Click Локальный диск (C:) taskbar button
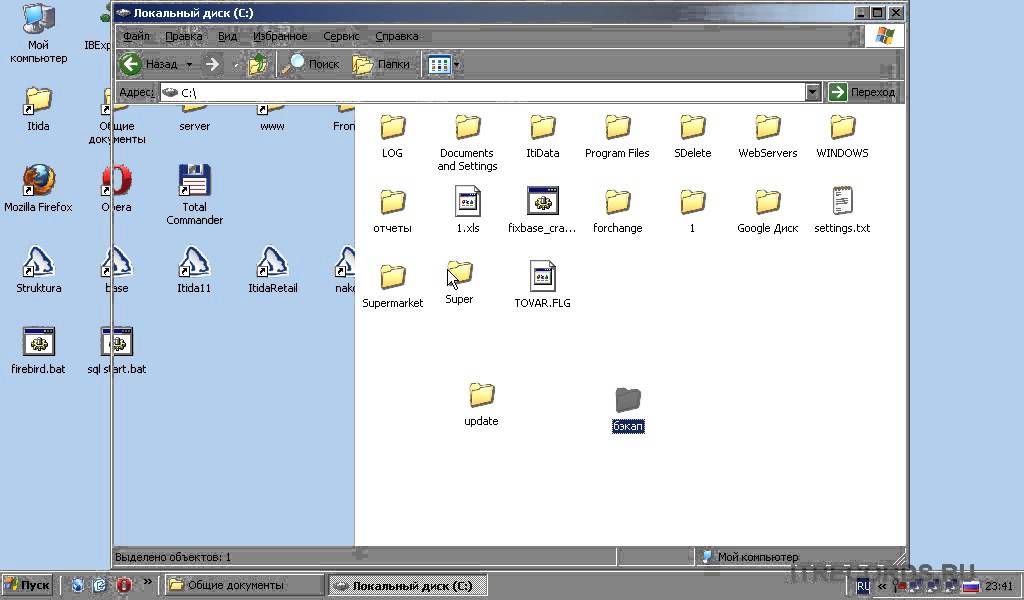1024x600 pixels. (x=407, y=586)
